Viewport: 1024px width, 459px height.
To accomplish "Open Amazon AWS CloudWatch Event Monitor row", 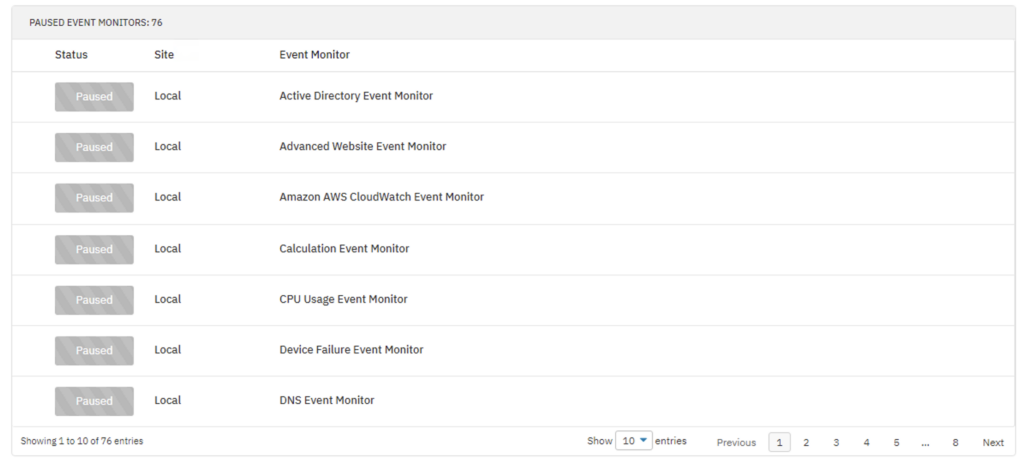I will [513, 198].
